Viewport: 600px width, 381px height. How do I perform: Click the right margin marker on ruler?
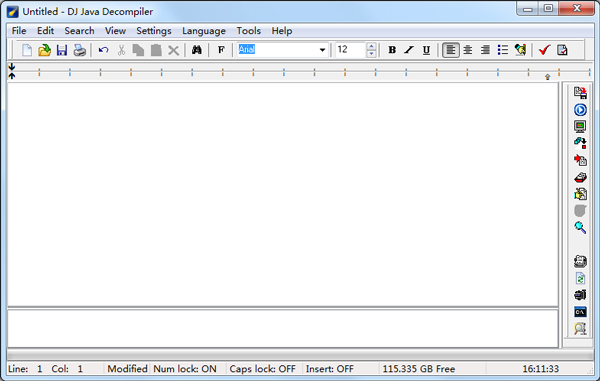[548, 77]
